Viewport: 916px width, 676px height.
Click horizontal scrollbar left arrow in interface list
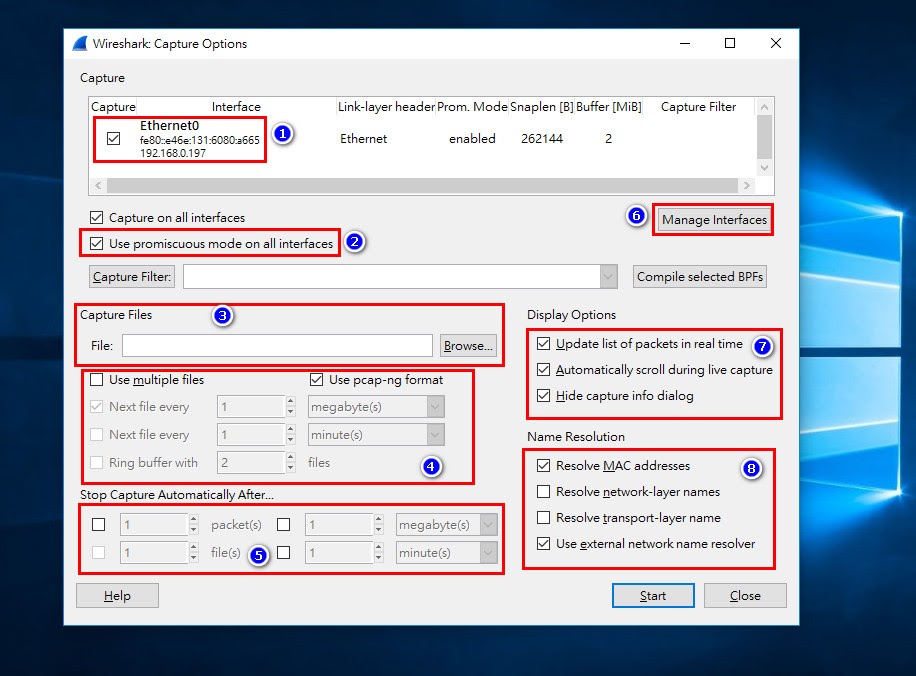(98, 186)
